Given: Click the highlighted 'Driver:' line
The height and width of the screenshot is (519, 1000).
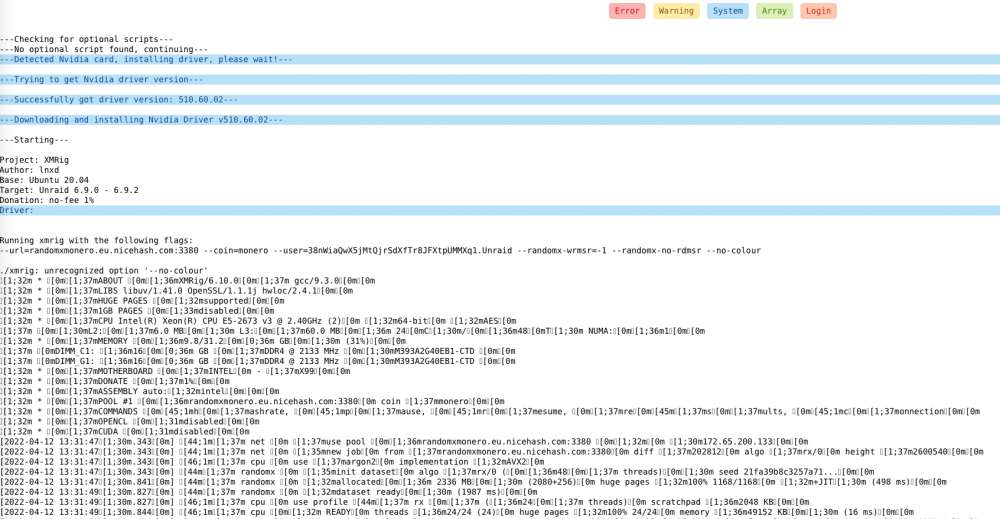Looking at the screenshot, I should (x=500, y=210).
